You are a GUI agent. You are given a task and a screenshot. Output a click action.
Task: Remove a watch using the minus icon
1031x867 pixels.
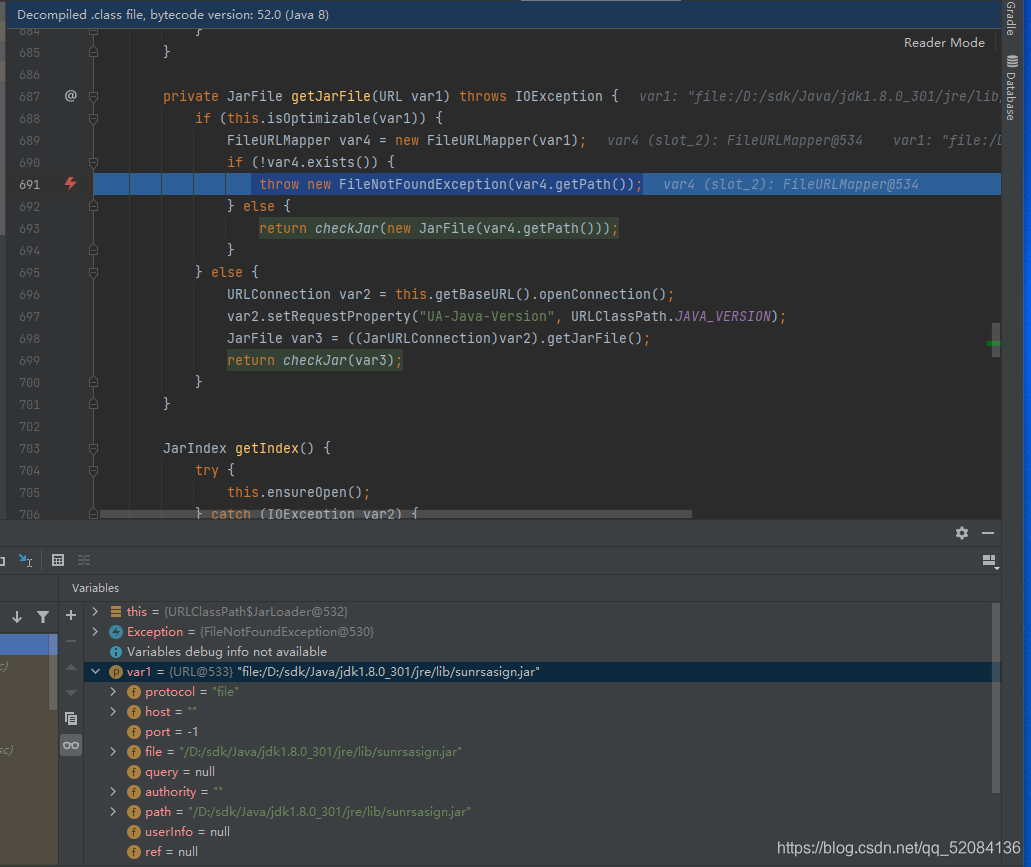(71, 640)
